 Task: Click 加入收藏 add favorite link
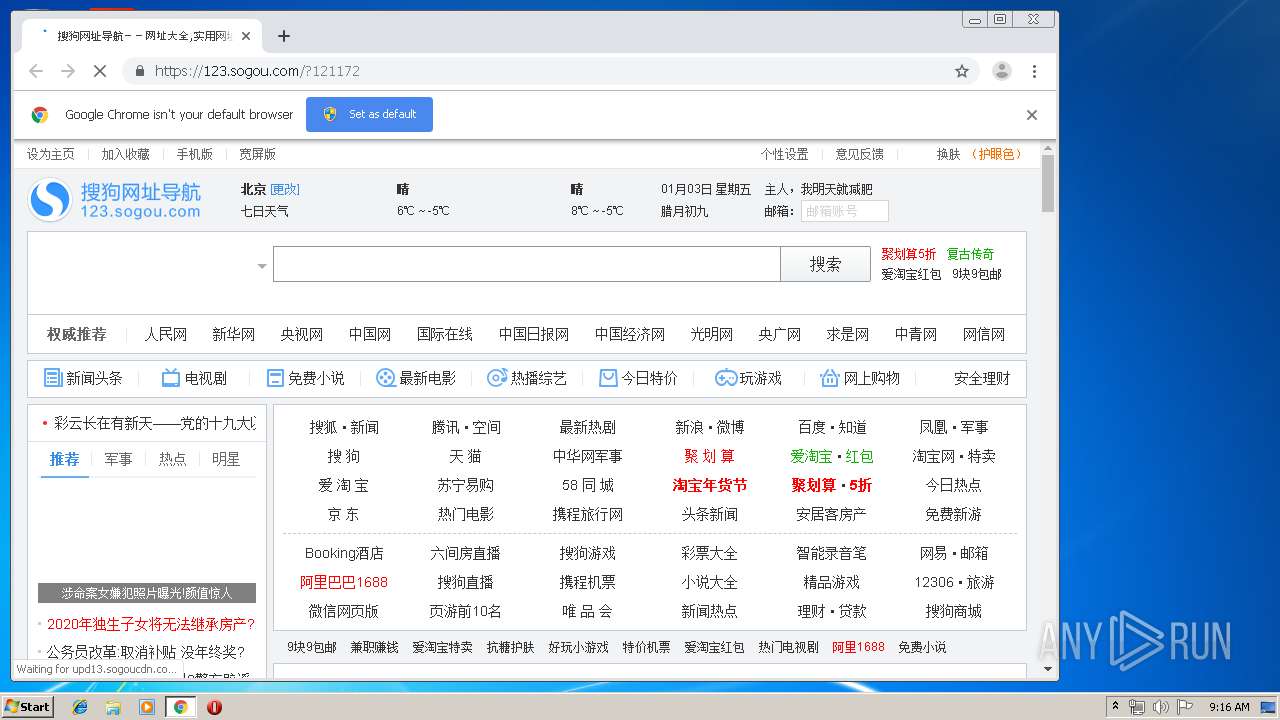[125, 154]
